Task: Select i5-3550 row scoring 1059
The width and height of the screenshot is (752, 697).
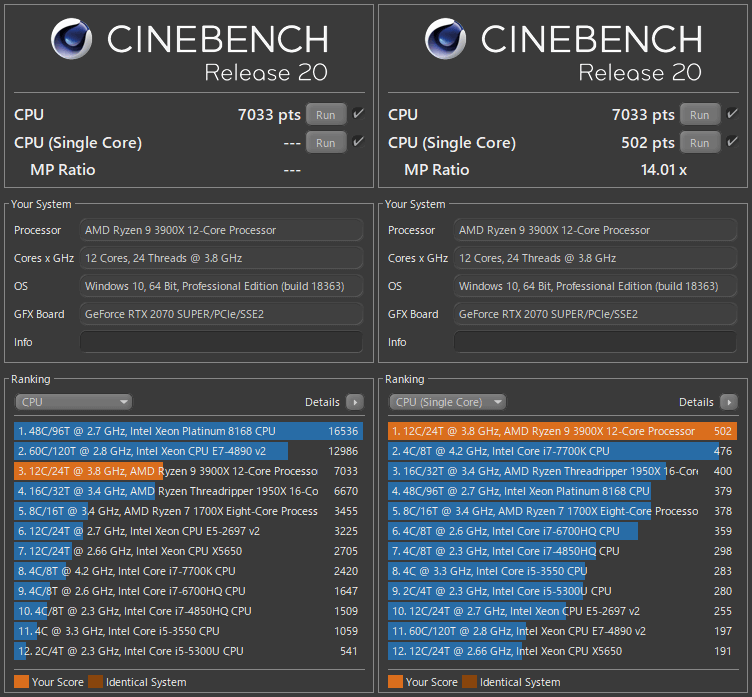Action: [x=188, y=631]
